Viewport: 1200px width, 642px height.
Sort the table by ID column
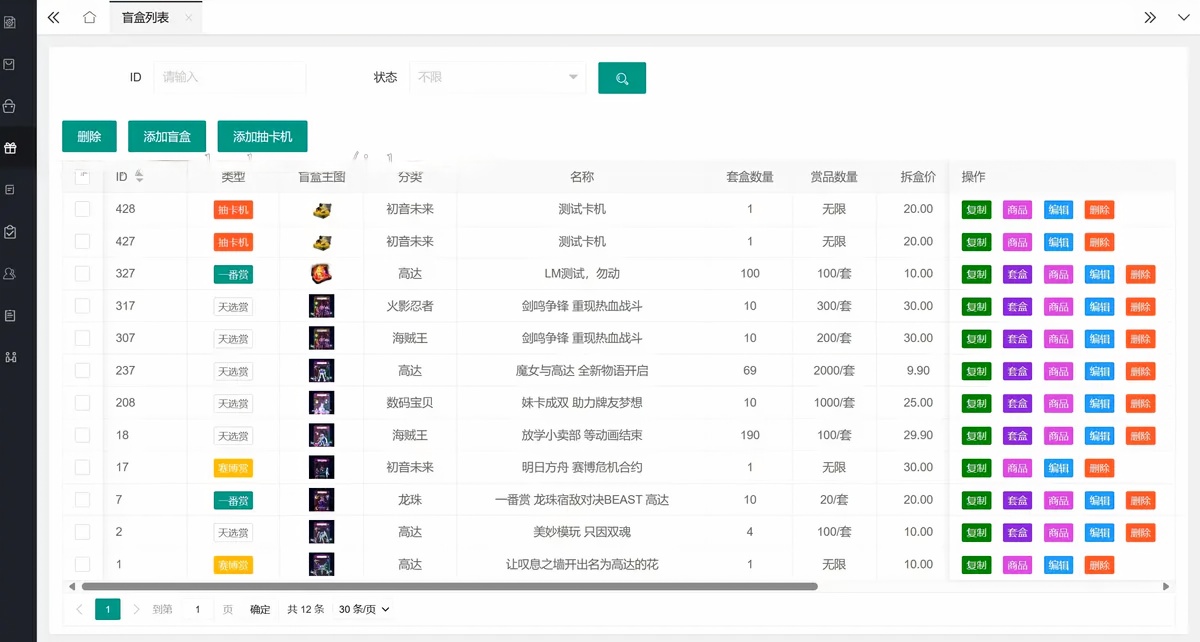coord(139,177)
